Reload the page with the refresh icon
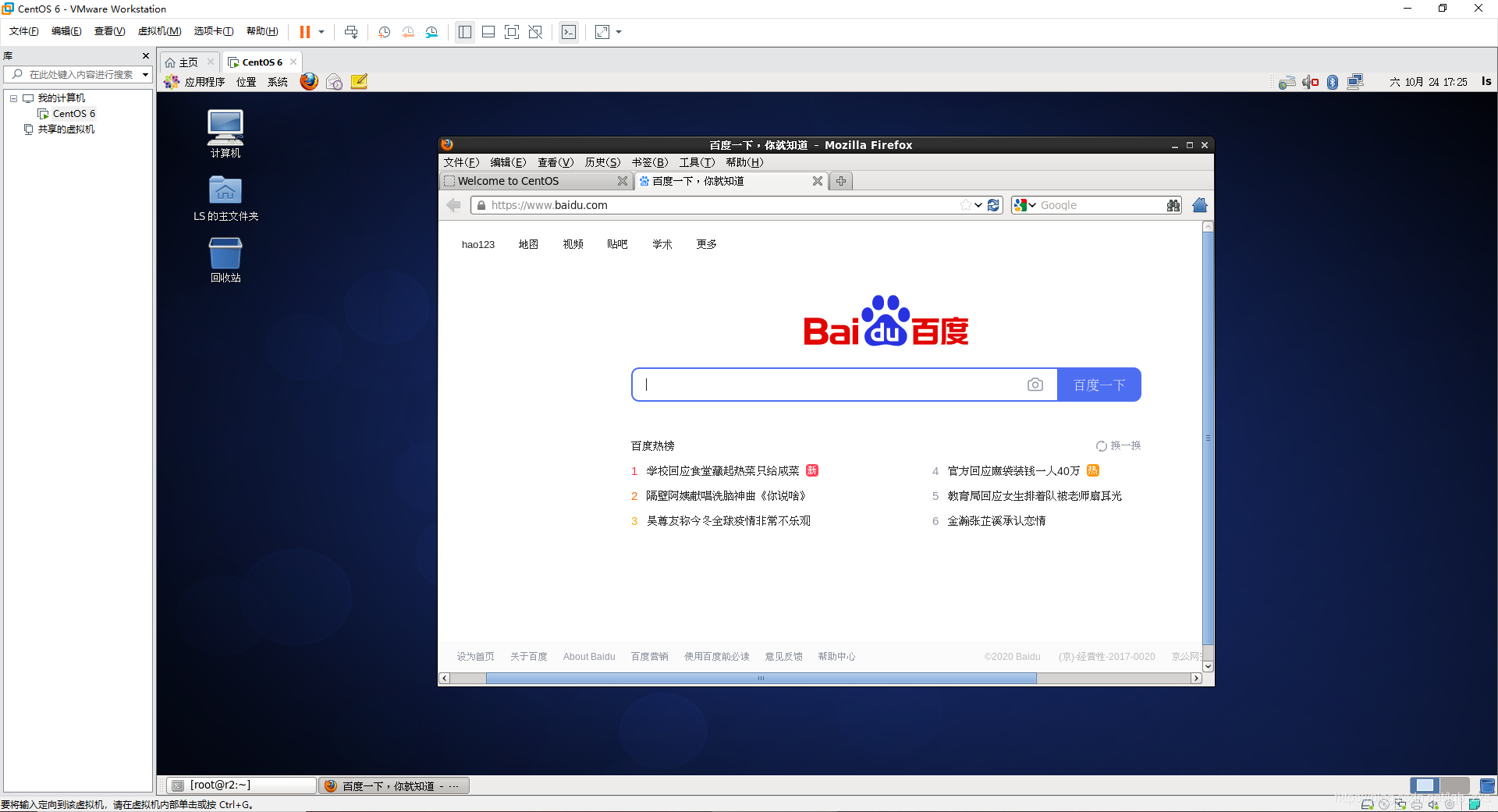Screen dimensions: 1498x812 993,205
